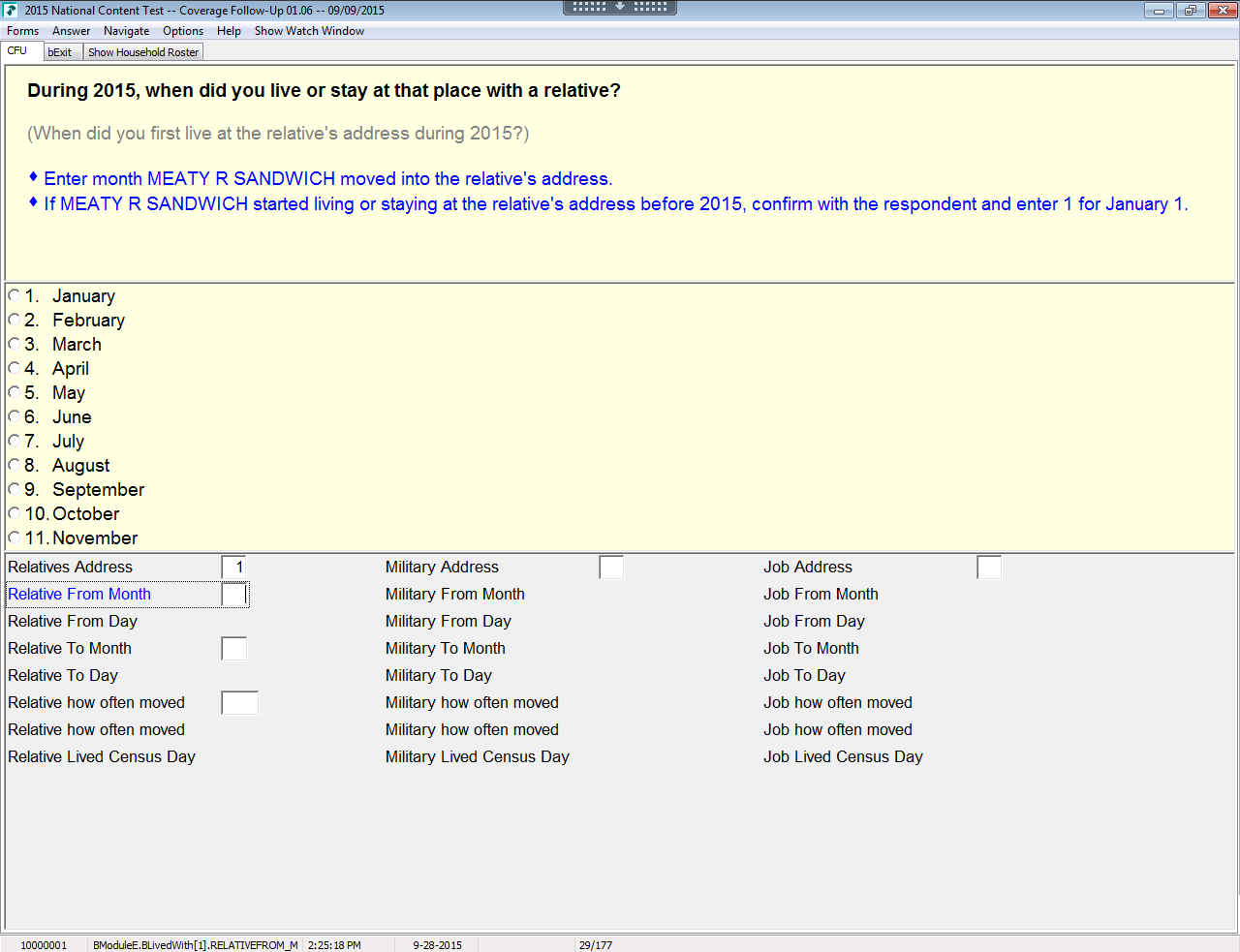Click the instruction 'Enter month MEATY R SANDWICH moved...'
1240x952 pixels.
click(x=328, y=179)
